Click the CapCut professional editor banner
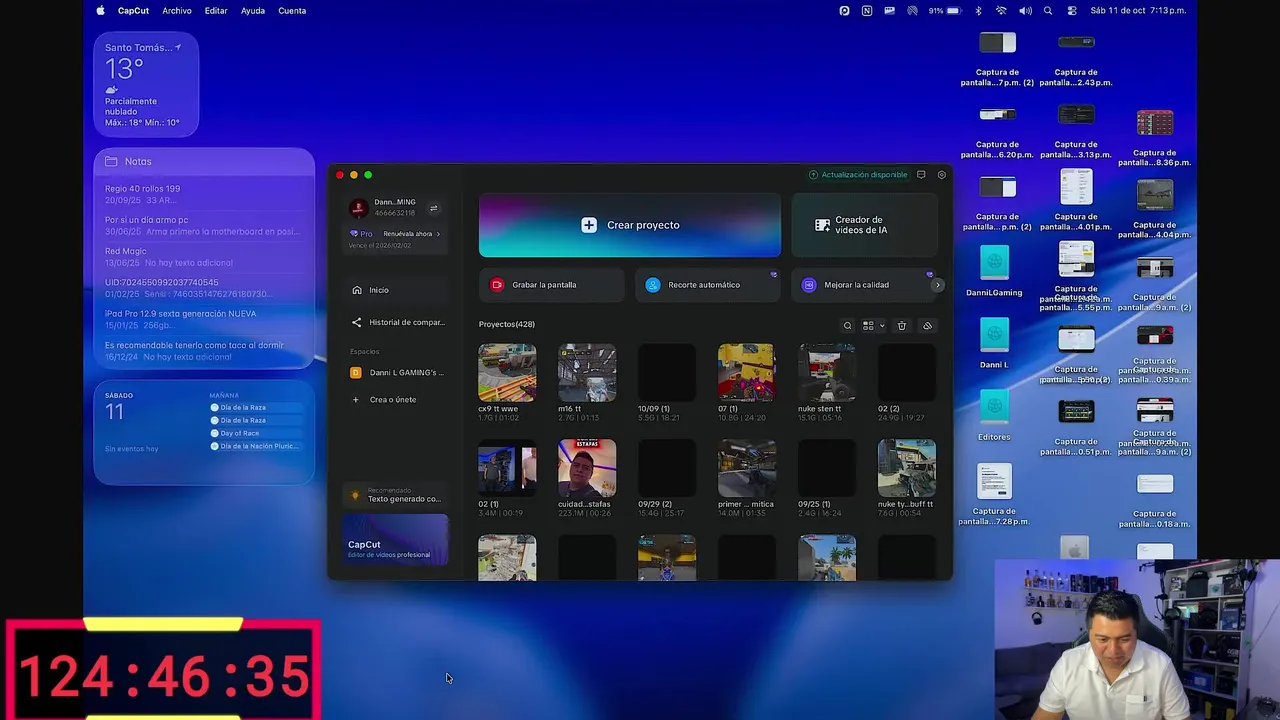Viewport: 1280px width, 720px height. [x=396, y=540]
